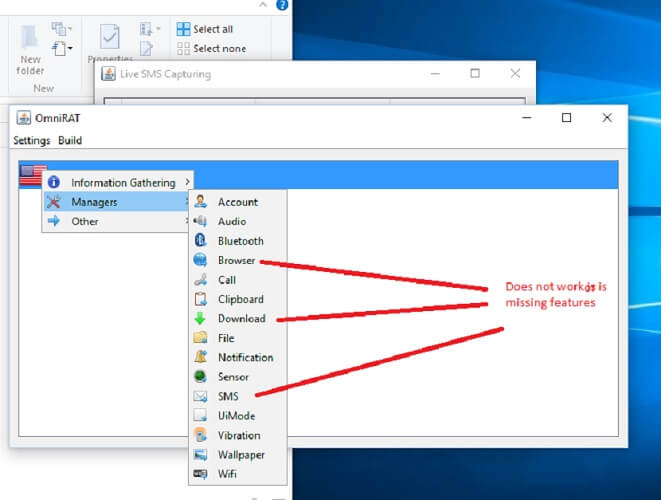Click the Bluetooth icon in Managers submenu
This screenshot has height=500, width=661.
pyautogui.click(x=200, y=240)
